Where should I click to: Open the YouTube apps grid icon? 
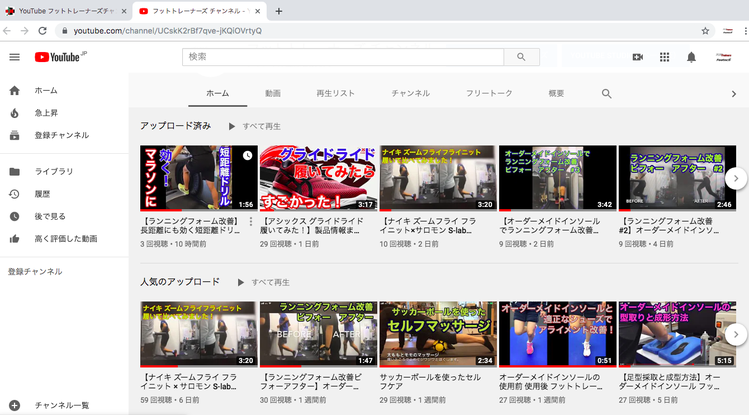664,57
